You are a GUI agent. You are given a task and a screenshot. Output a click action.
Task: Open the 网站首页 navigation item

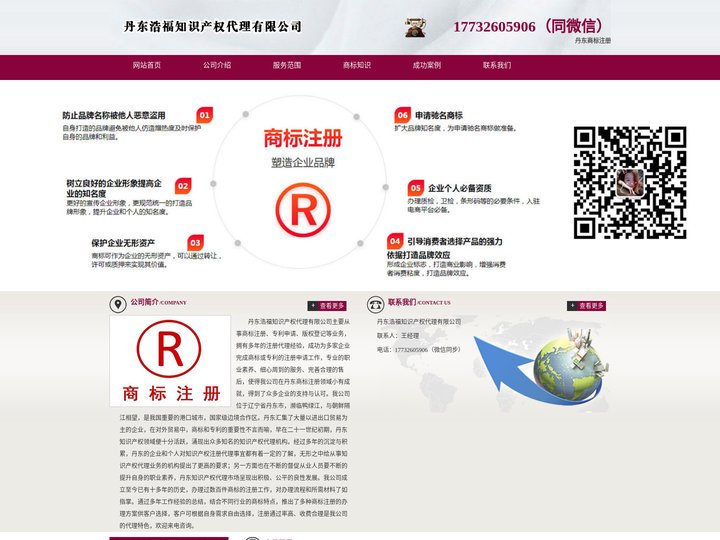146,65
